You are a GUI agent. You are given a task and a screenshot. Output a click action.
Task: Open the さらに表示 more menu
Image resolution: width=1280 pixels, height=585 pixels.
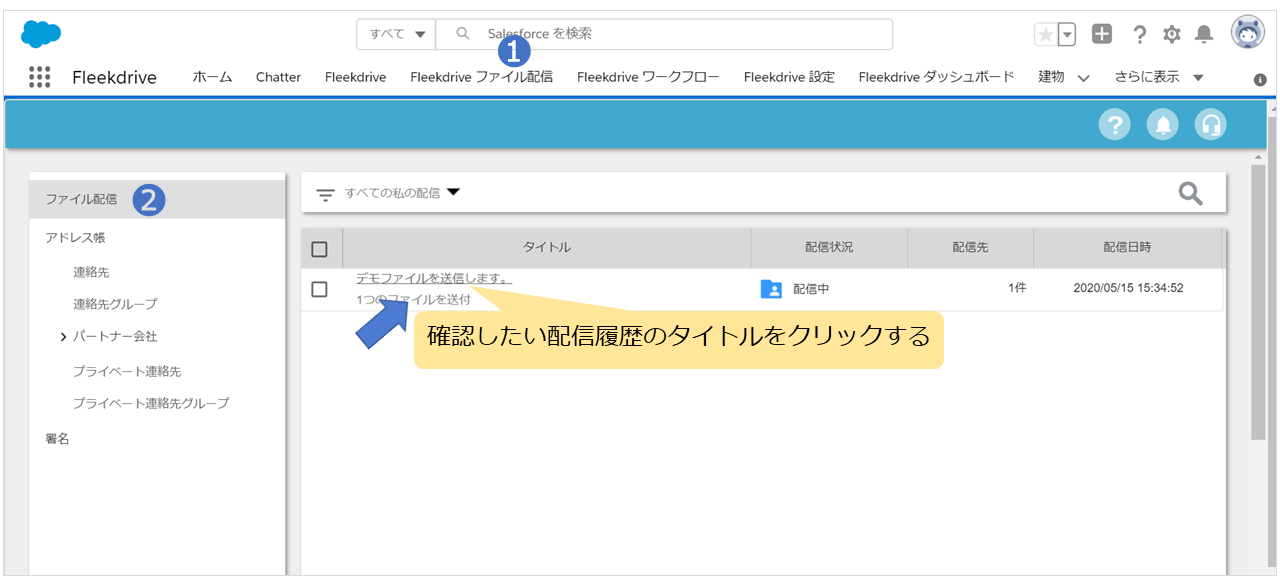click(x=1159, y=77)
